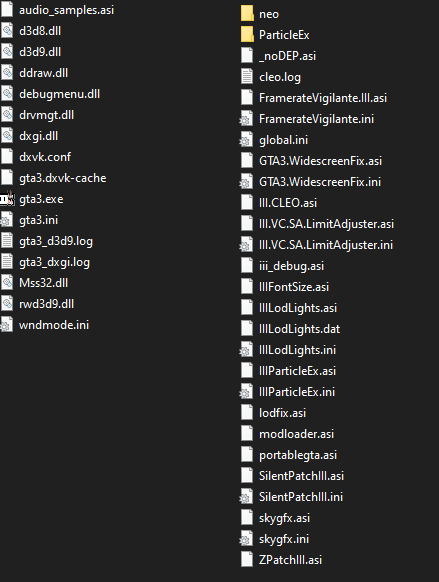Select the debugmenu.dll file
439x582 pixels.
coord(50,94)
